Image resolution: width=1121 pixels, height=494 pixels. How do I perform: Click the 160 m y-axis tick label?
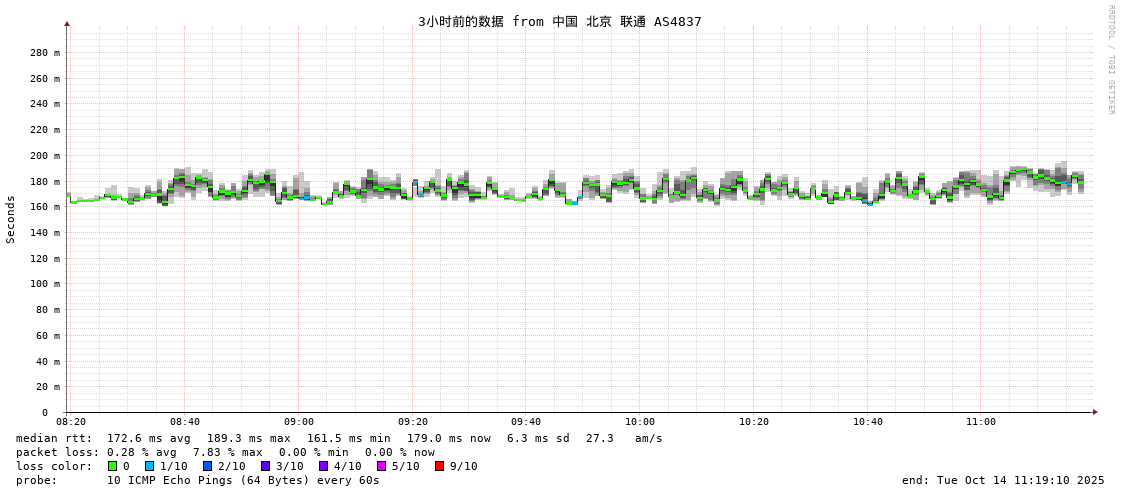click(45, 207)
